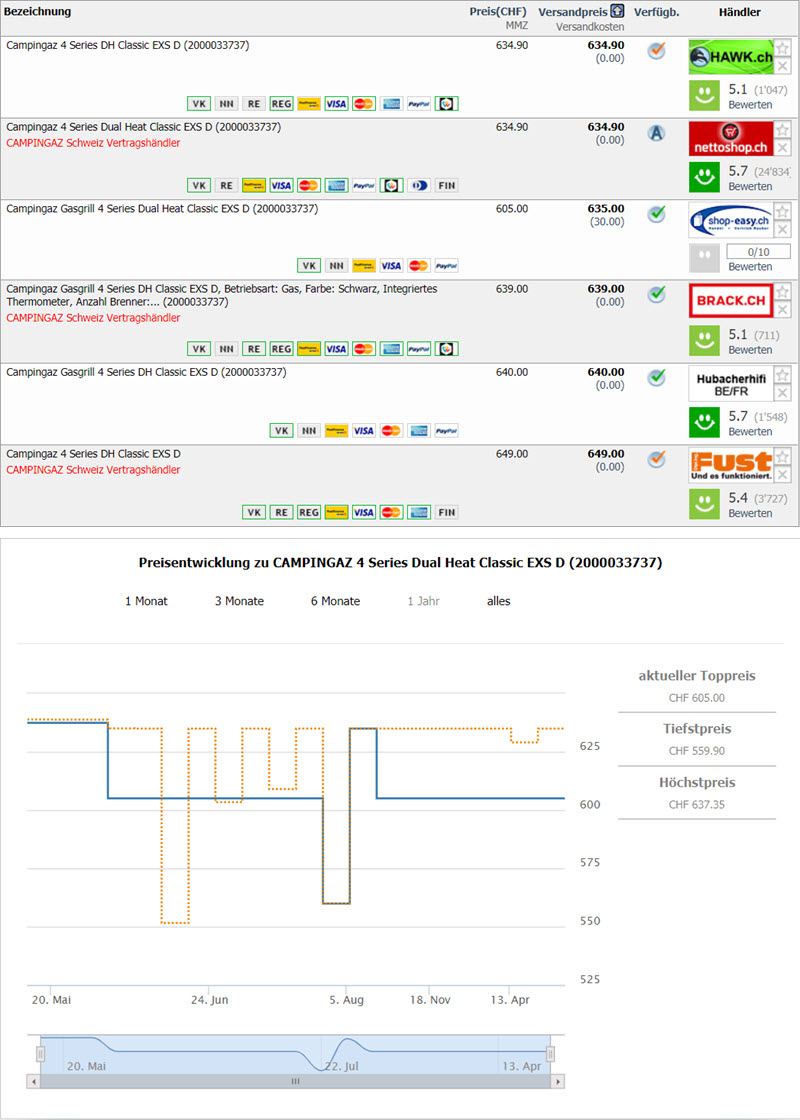The height and width of the screenshot is (1120, 800).
Task: Add HAWK.ch offer to favorites with star
Action: click(783, 49)
